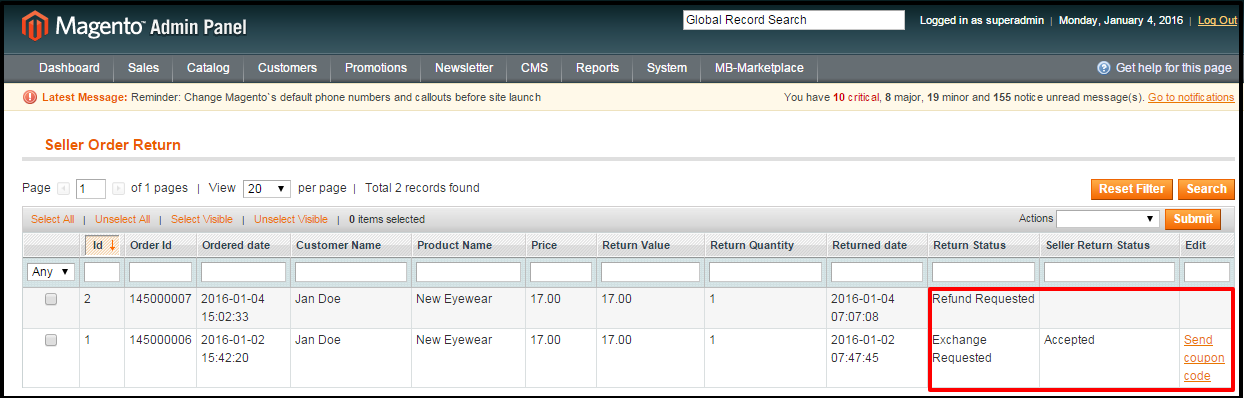Open the Reports menu
The width and height of the screenshot is (1244, 398).
click(x=597, y=68)
